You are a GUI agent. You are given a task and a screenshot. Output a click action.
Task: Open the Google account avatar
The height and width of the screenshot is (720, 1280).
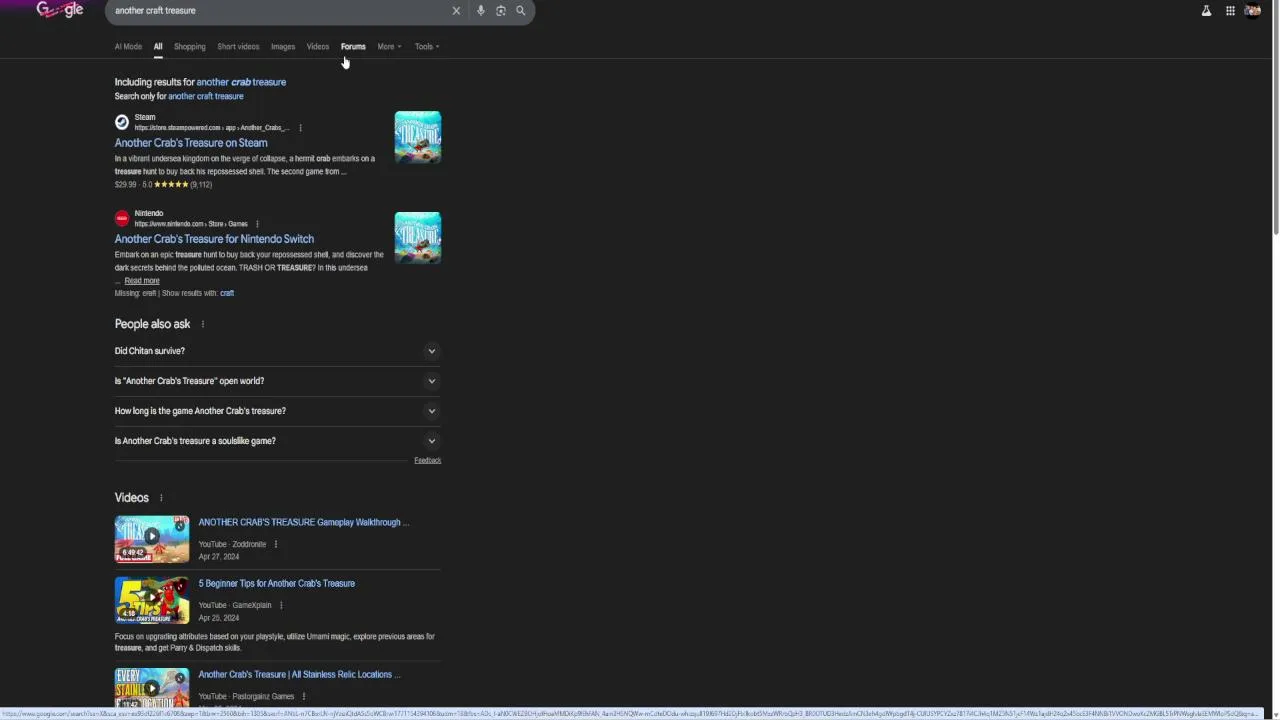[x=1253, y=11]
